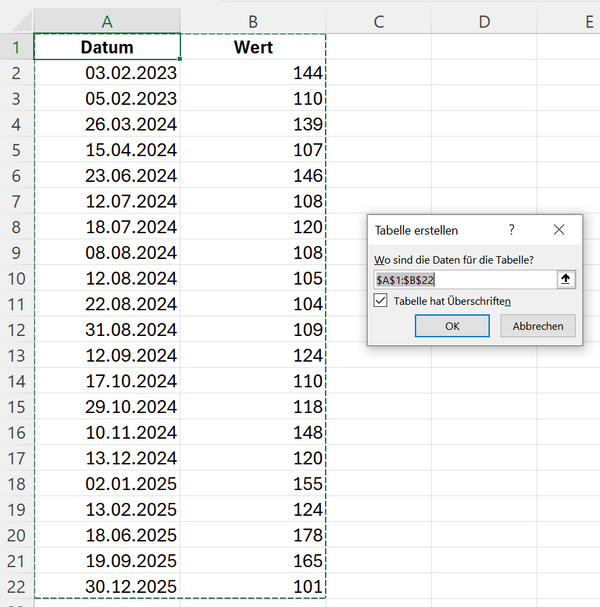This screenshot has height=607, width=600.
Task: Click the Datum header cell
Action: pyautogui.click(x=107, y=47)
